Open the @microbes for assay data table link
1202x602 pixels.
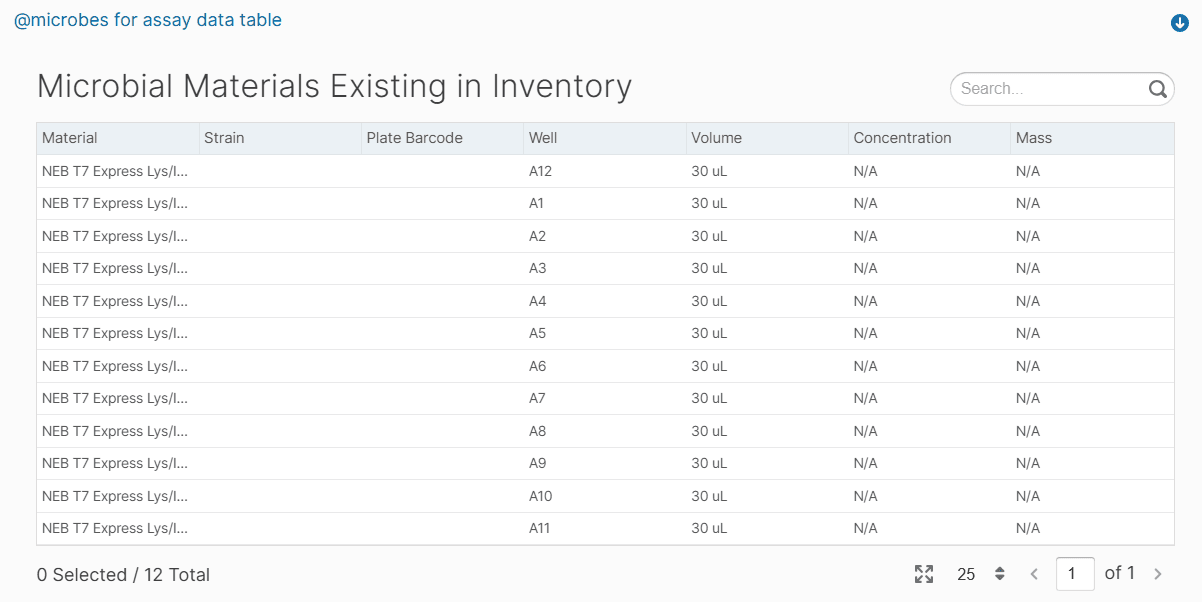(148, 20)
